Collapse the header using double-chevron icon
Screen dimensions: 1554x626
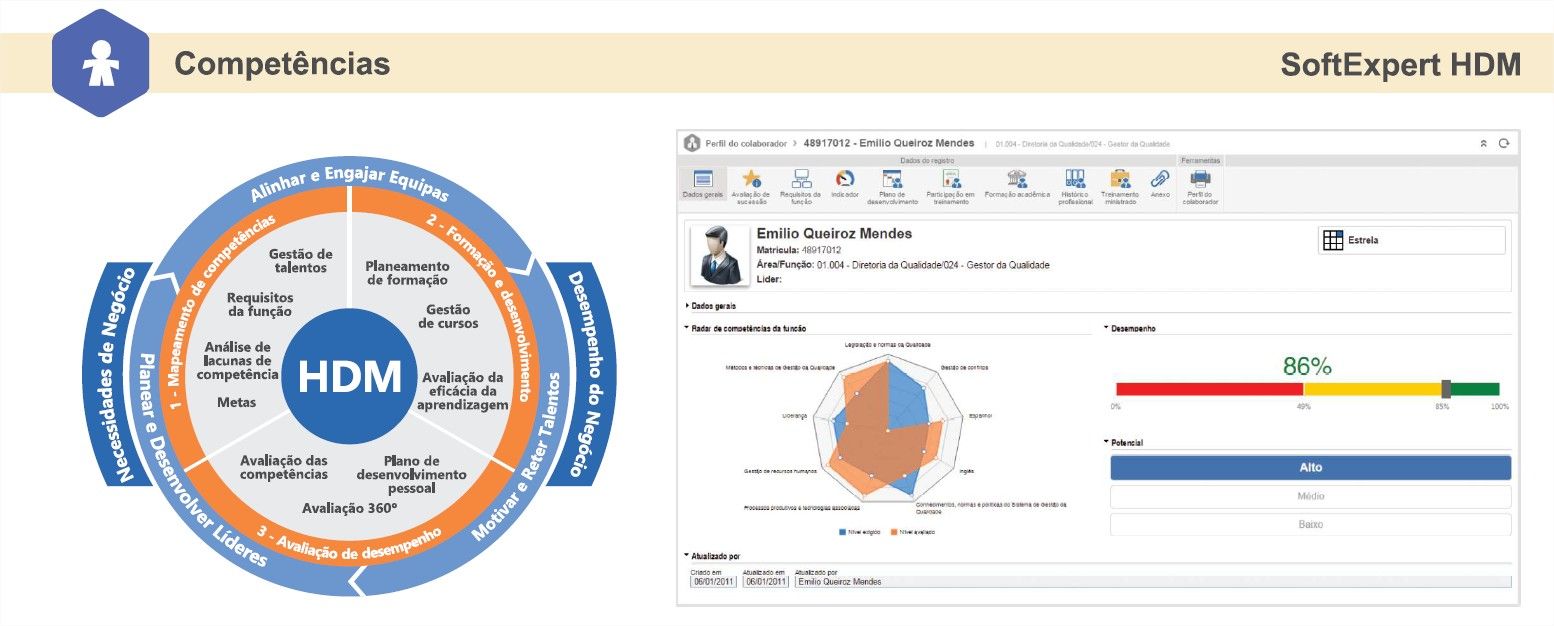pyautogui.click(x=1483, y=144)
